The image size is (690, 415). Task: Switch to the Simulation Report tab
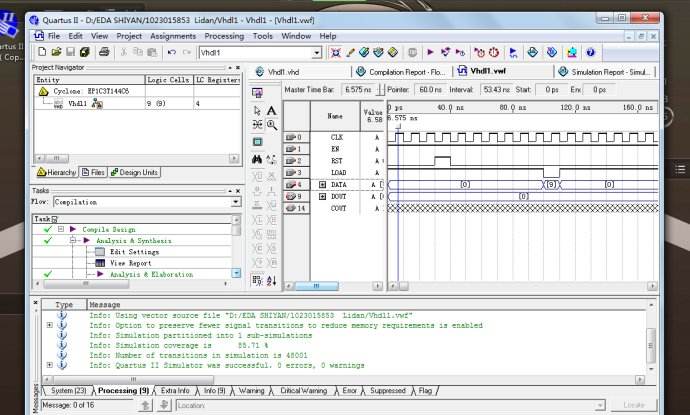coord(606,72)
